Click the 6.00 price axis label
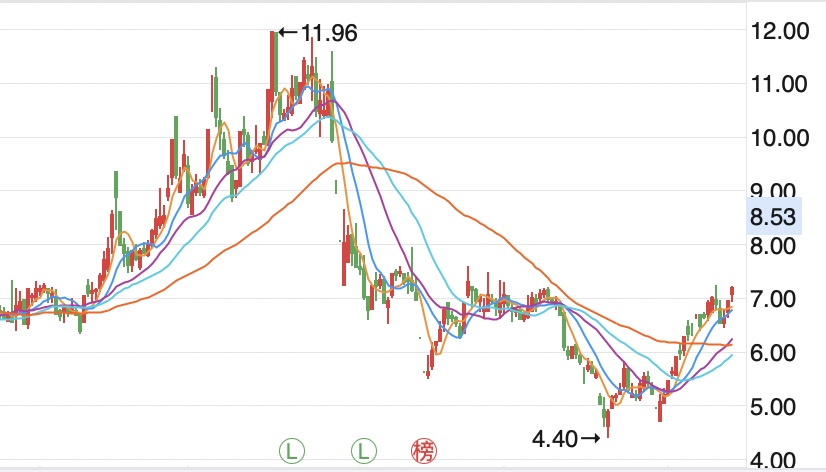 [773, 353]
